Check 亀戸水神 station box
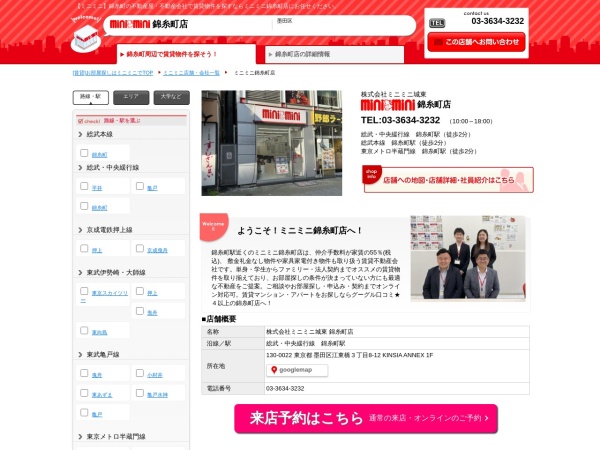Screen dimensions: 600x450 140,393
